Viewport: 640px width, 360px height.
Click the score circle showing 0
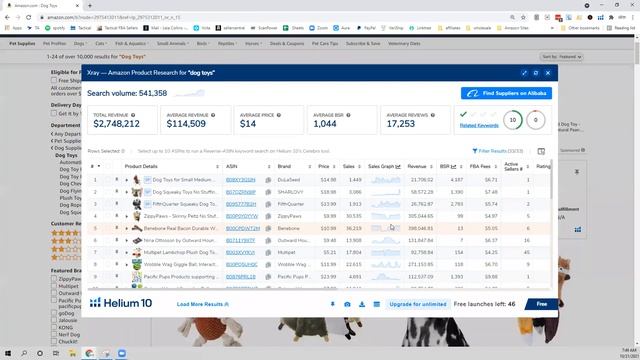tap(536, 120)
